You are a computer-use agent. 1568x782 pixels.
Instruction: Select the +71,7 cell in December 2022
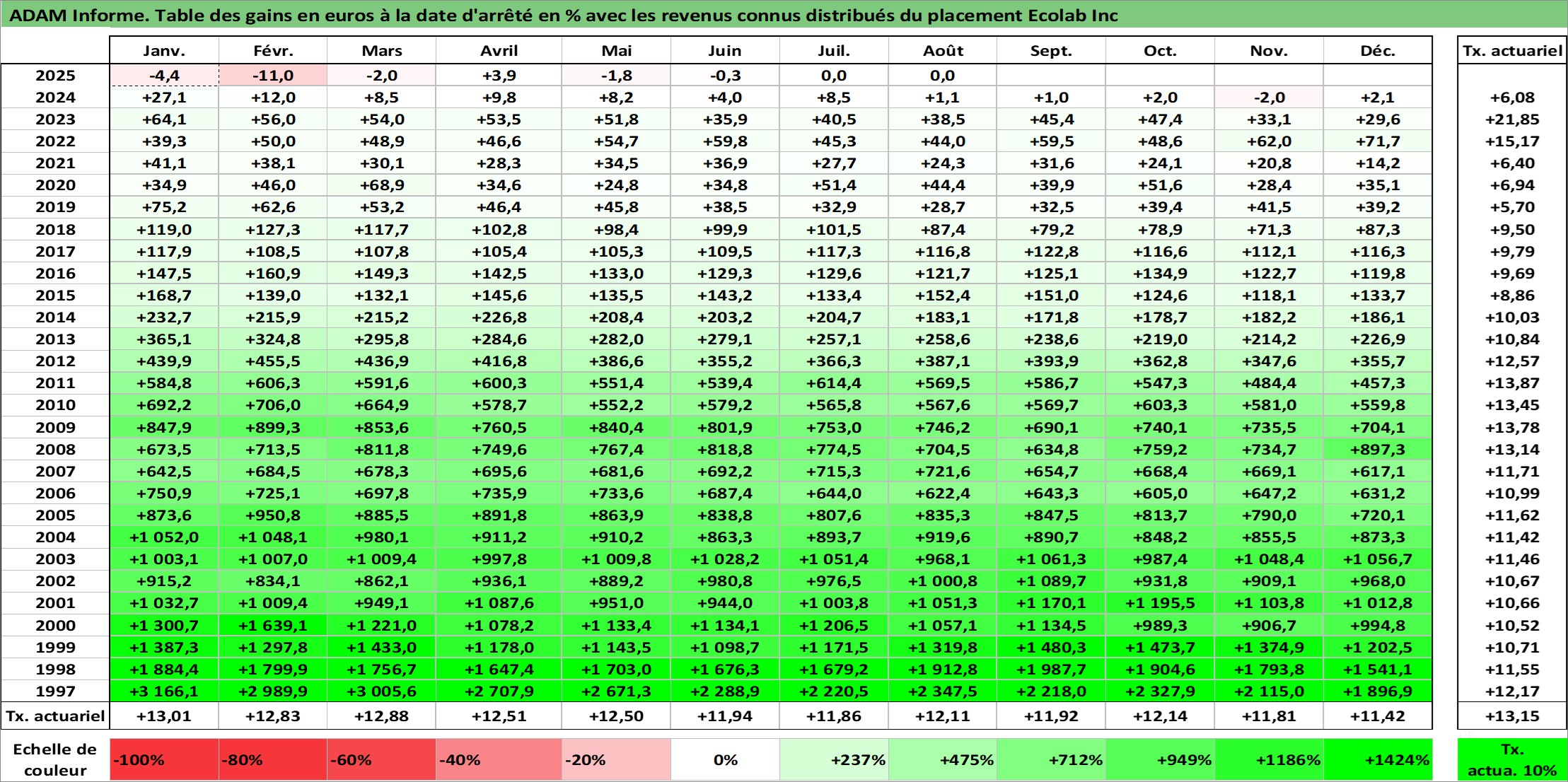click(x=1378, y=141)
